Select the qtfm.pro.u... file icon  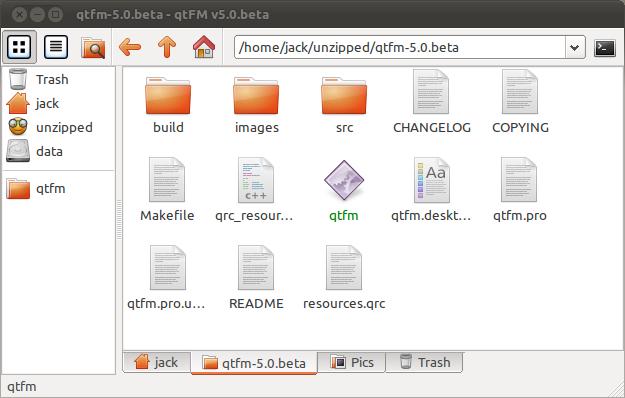[168, 268]
